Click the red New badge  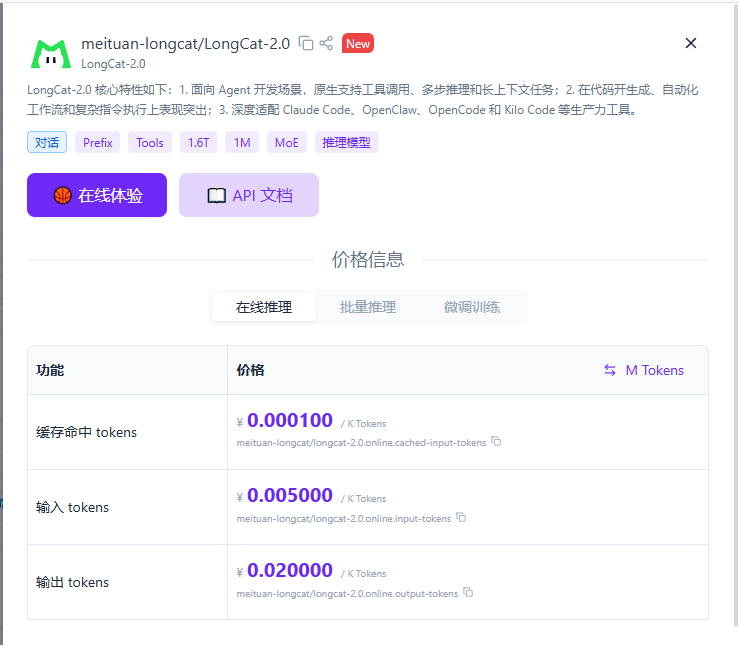358,43
